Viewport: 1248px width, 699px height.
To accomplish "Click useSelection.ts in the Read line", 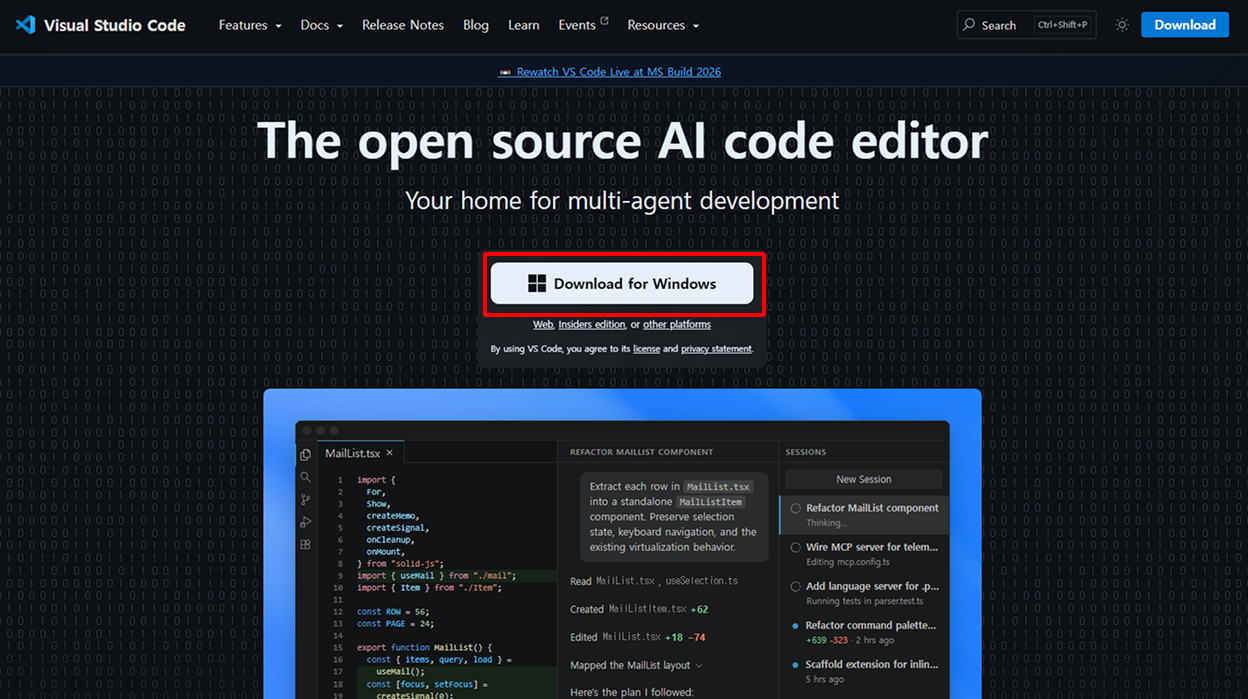I will click(702, 581).
